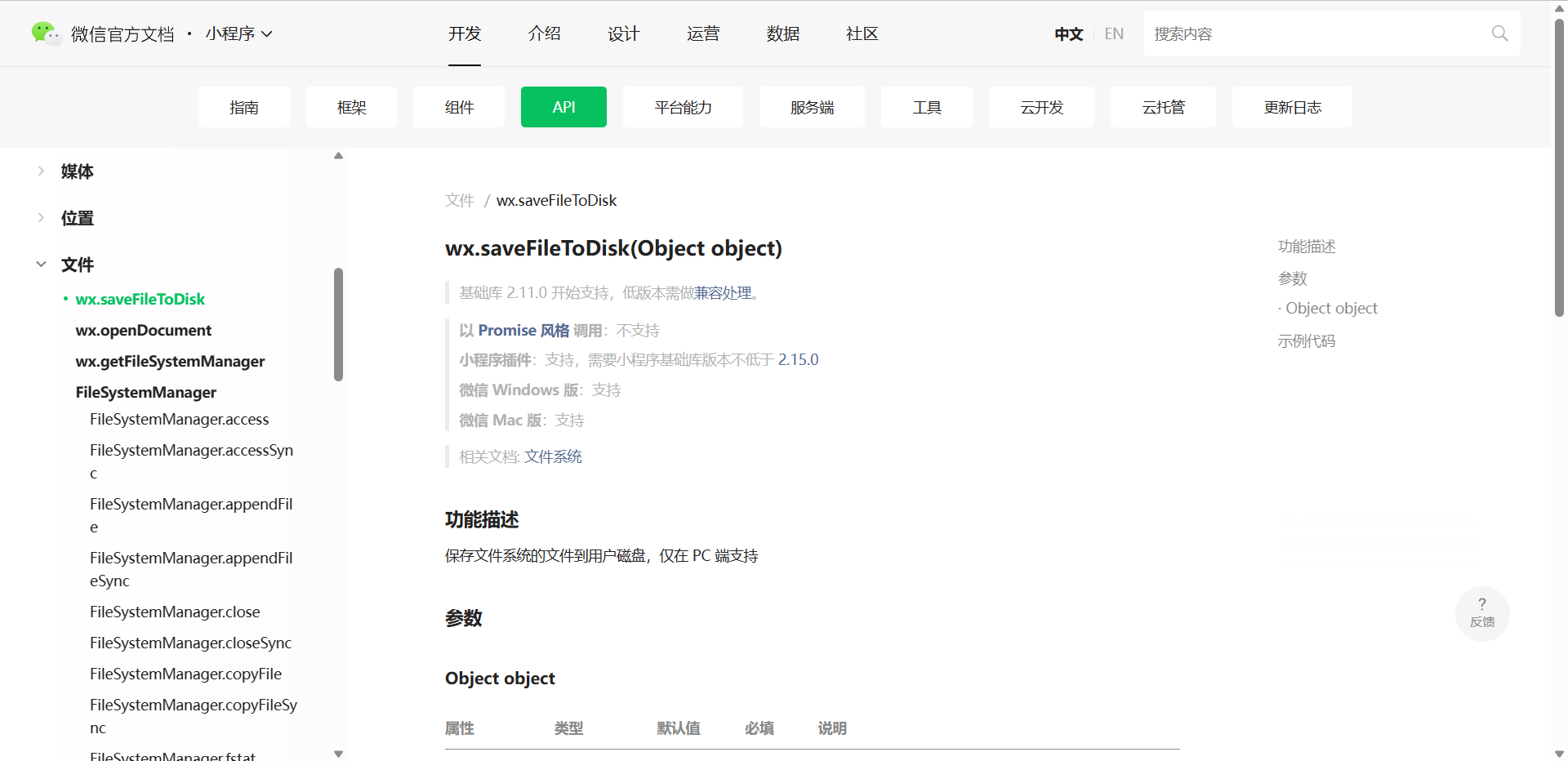Click the sidebar scroll-down arrow
Screen dimensions: 1568x761
(338, 754)
